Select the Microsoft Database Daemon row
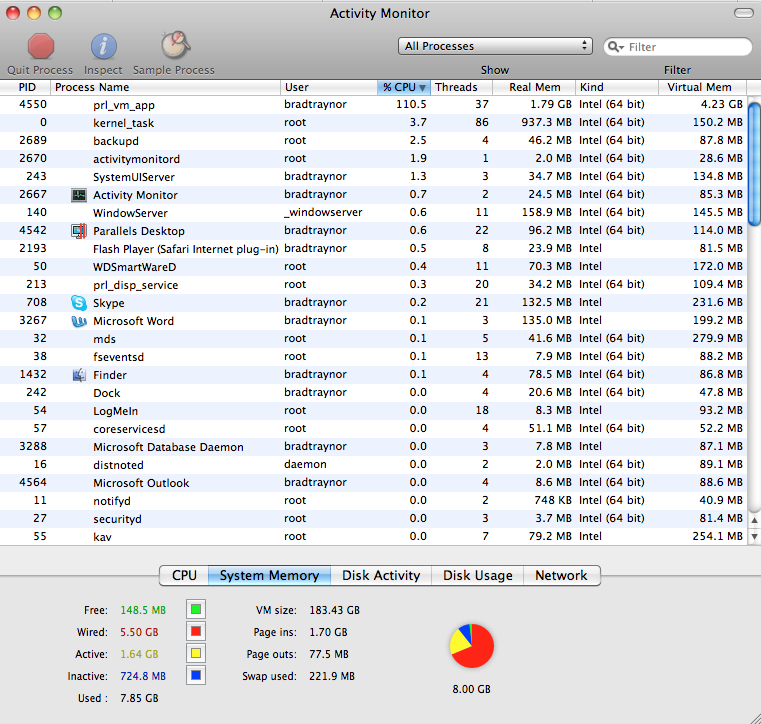The image size is (761, 724). tap(373, 446)
